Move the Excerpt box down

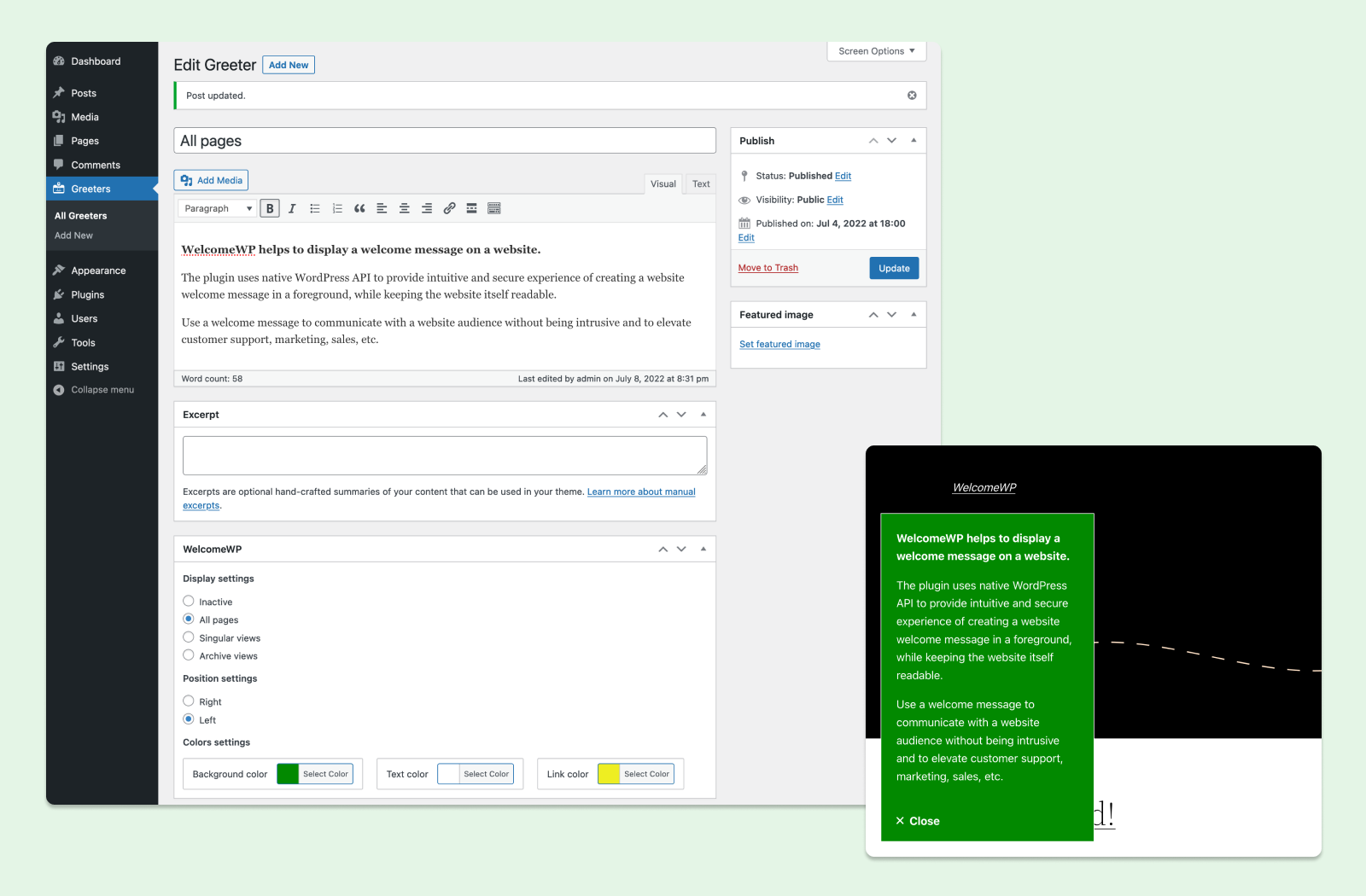681,415
